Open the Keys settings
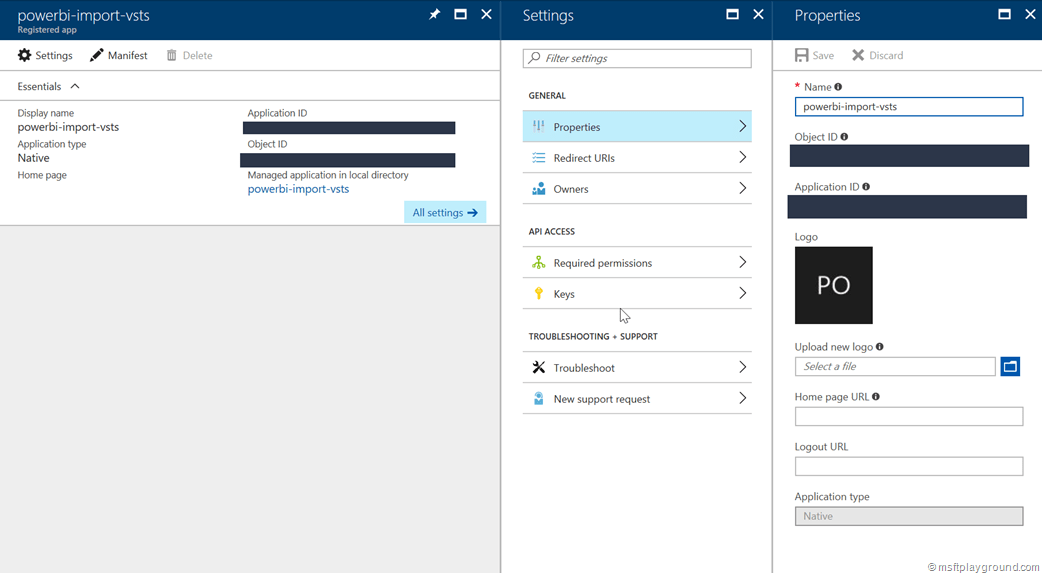 tap(637, 294)
